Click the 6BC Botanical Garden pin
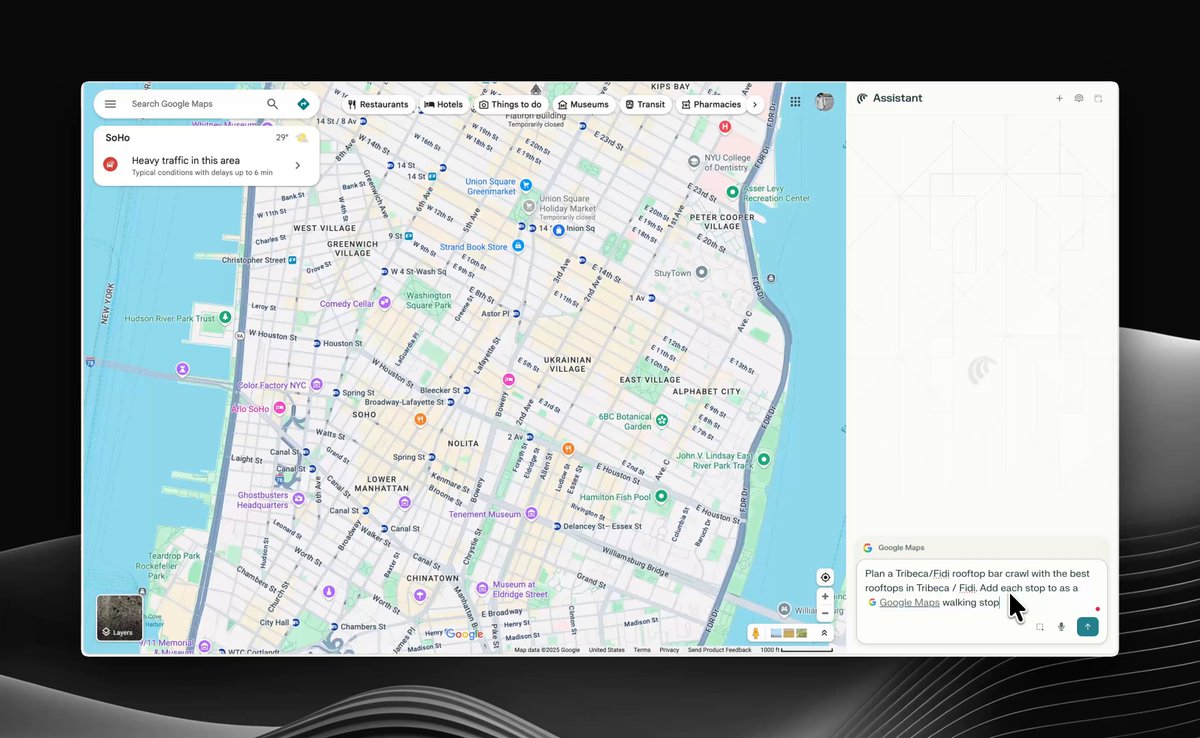 pyautogui.click(x=661, y=420)
